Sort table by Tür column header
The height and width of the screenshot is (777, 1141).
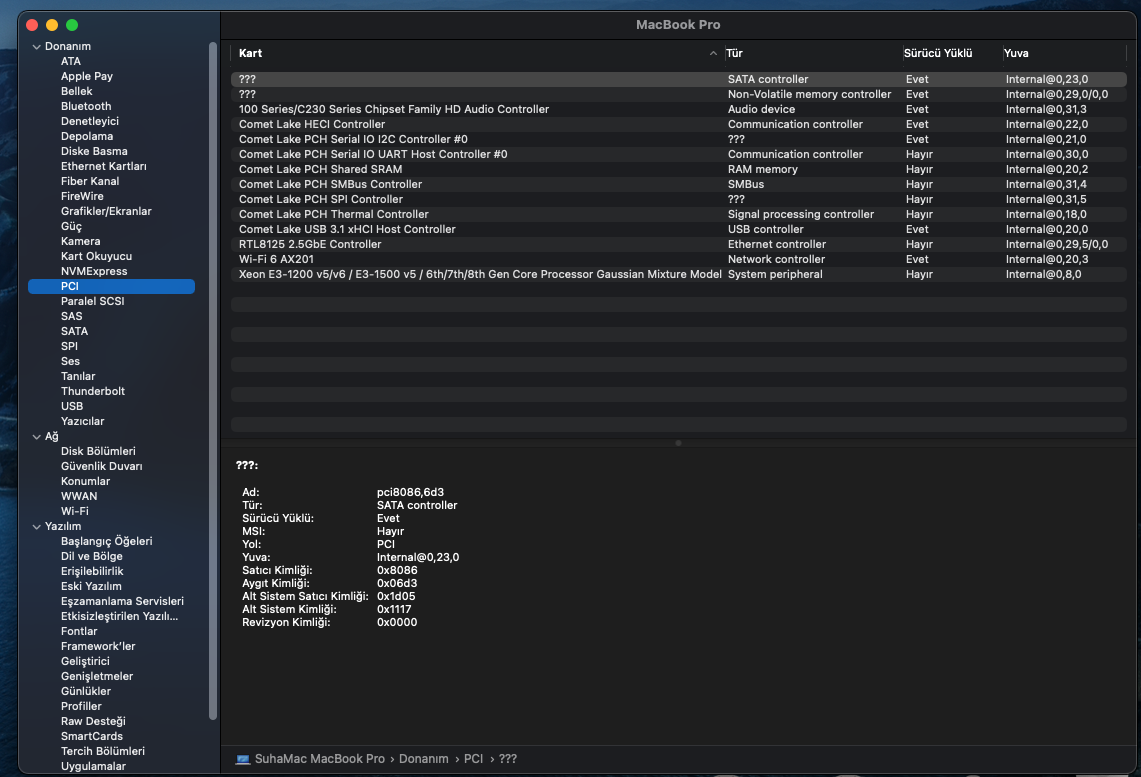click(734, 53)
